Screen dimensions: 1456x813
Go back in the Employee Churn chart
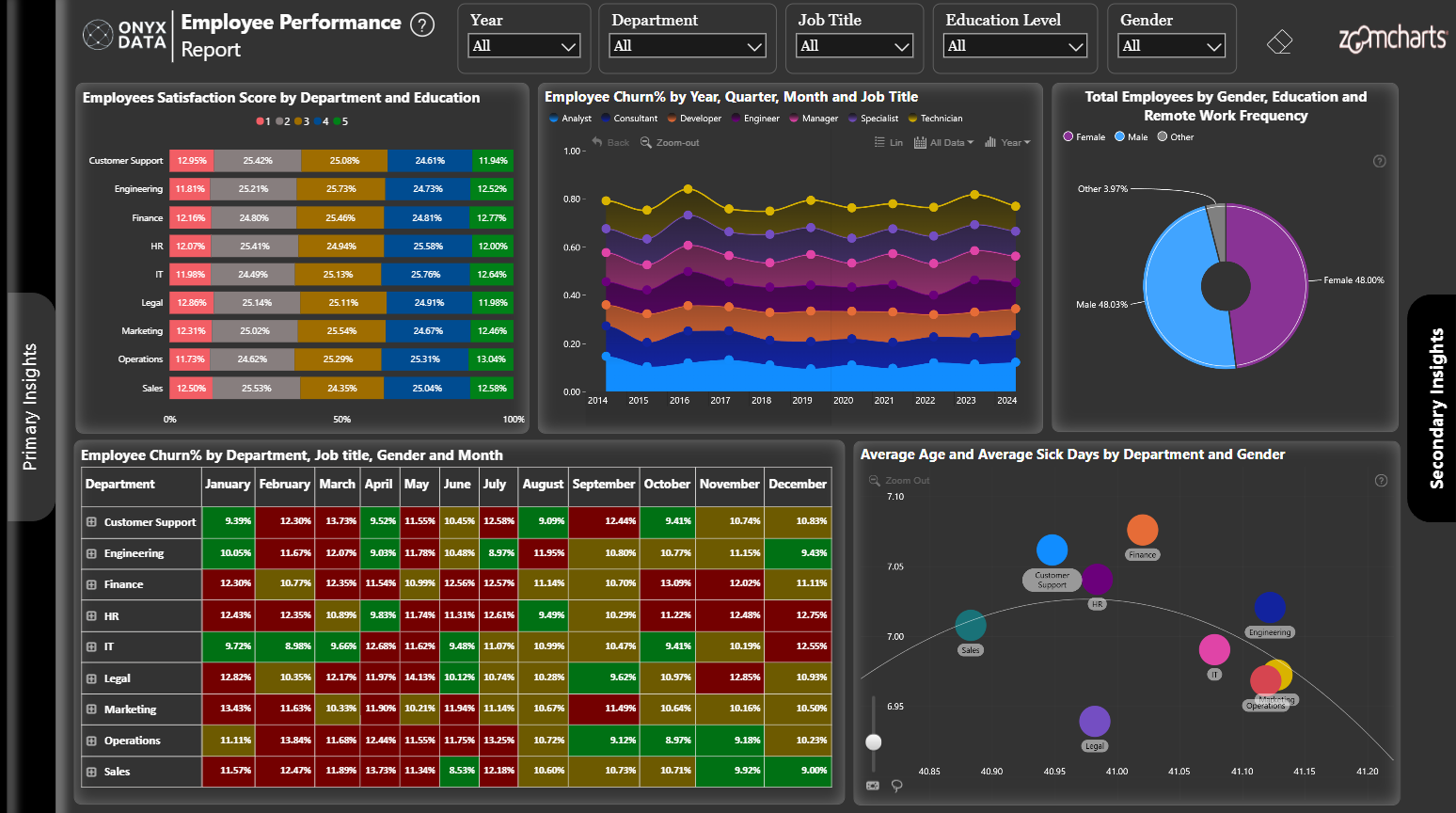[610, 142]
